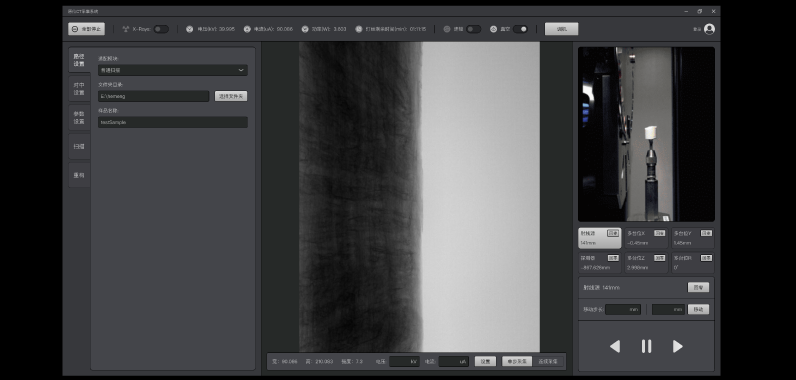Click the voltage (kV) status check icon
The width and height of the screenshot is (796, 380).
click(x=189, y=29)
